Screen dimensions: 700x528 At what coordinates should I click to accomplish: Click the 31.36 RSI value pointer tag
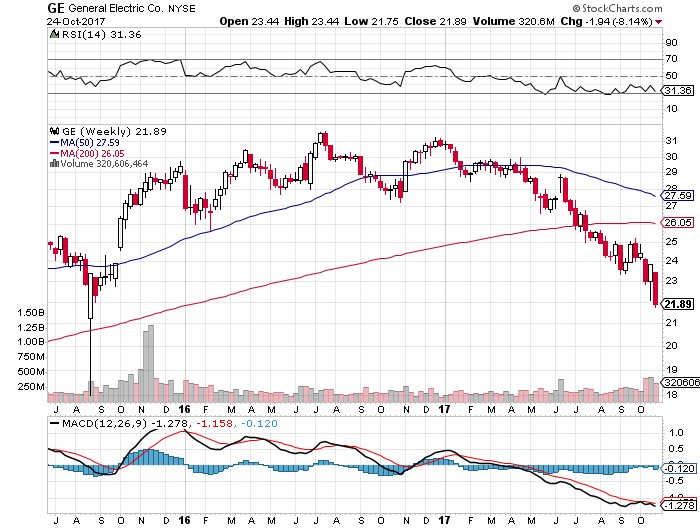(x=676, y=92)
